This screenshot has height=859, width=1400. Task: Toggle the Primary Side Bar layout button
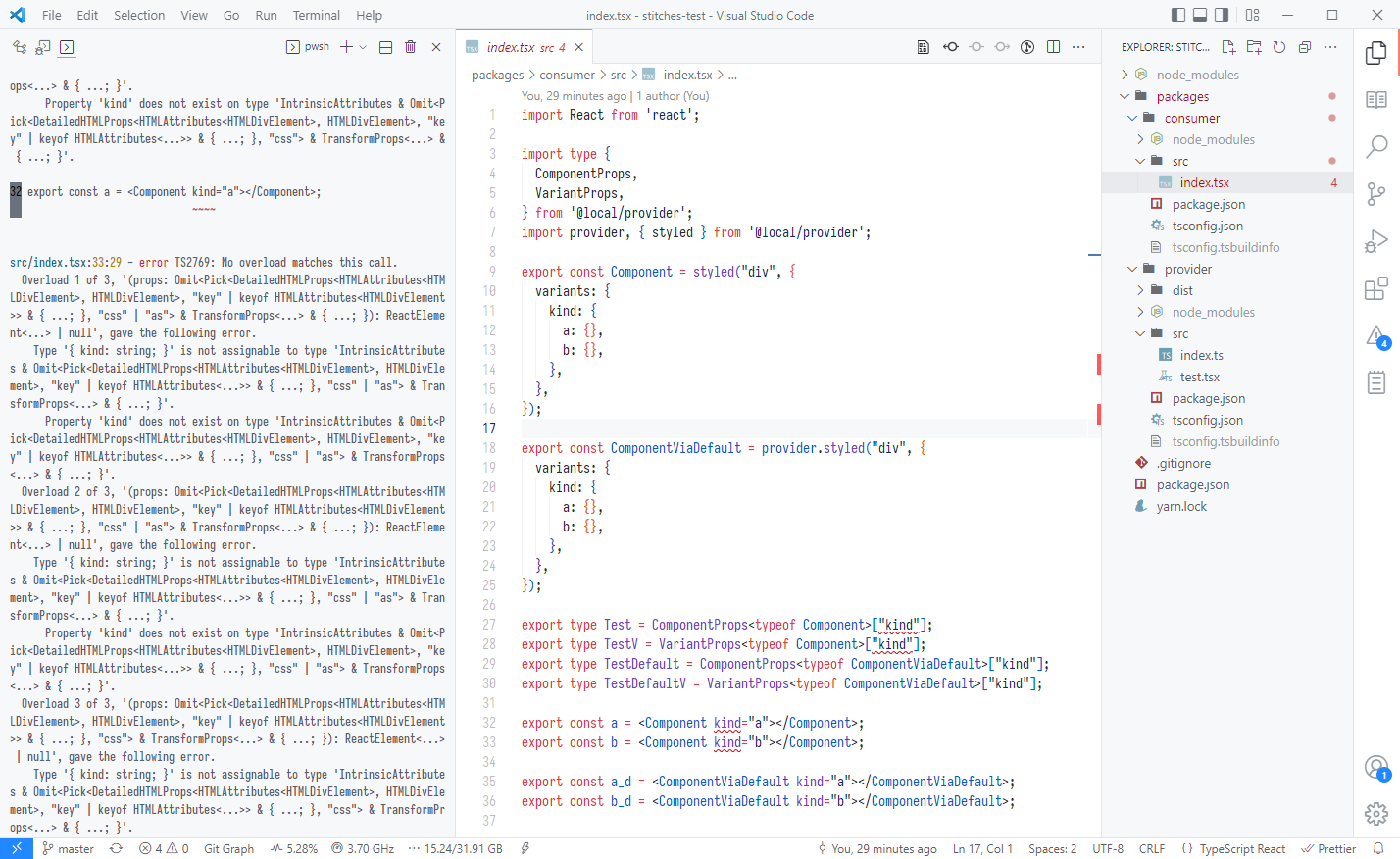coord(1178,15)
